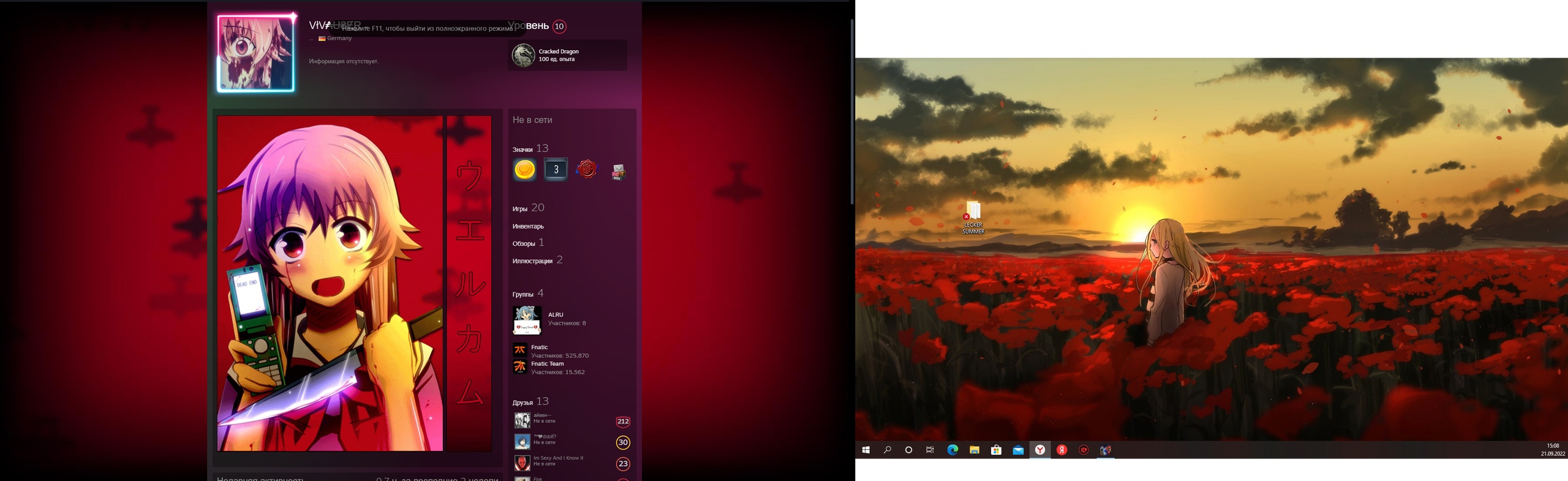Open the last pinned taskbar app icon

pyautogui.click(x=1106, y=450)
